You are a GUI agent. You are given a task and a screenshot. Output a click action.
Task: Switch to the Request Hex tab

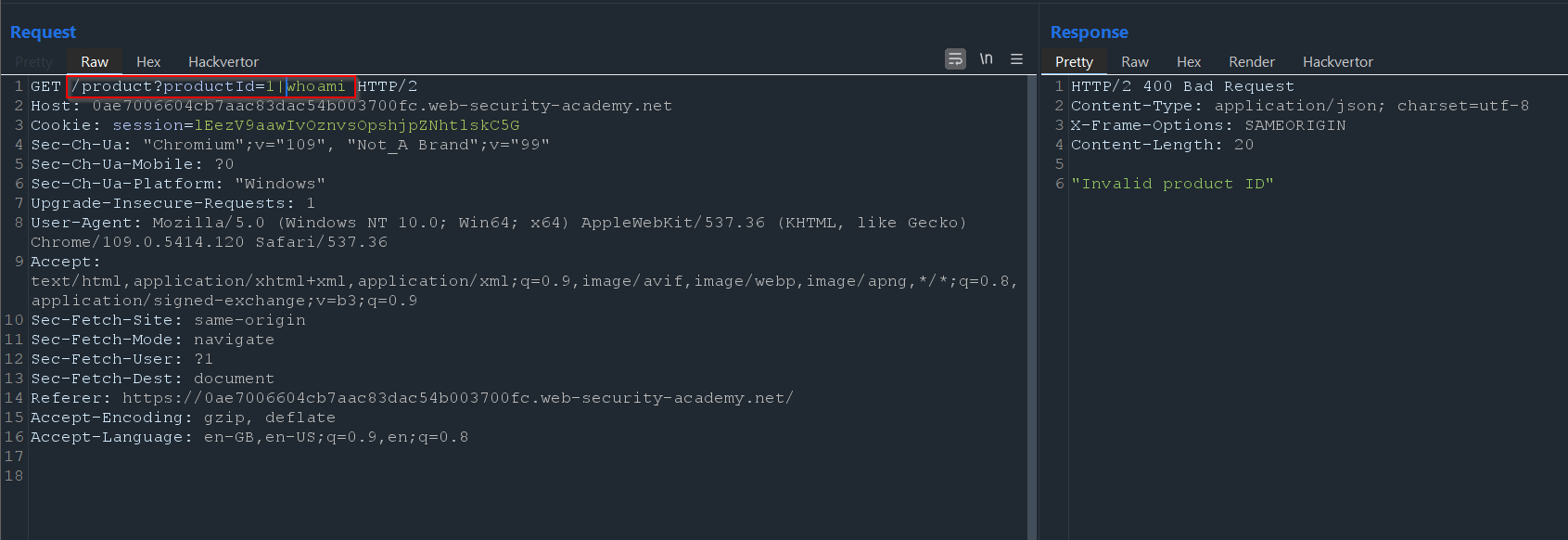pyautogui.click(x=148, y=62)
